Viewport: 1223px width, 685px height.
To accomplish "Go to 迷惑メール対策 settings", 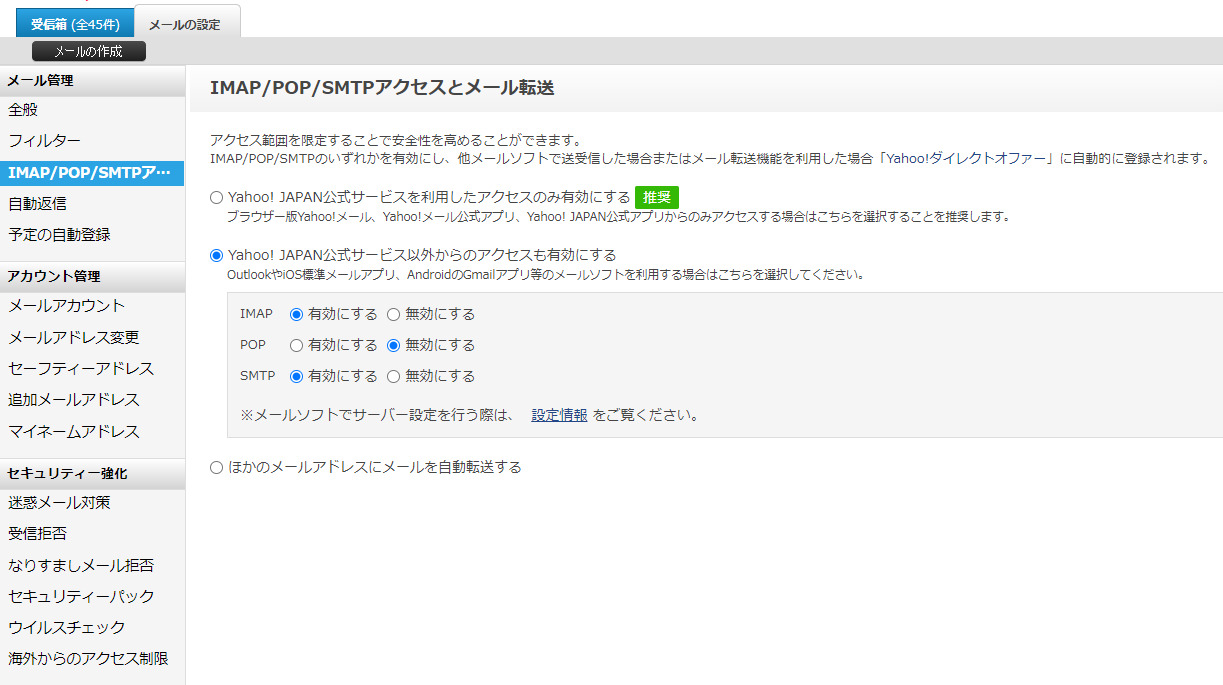I will [x=59, y=502].
